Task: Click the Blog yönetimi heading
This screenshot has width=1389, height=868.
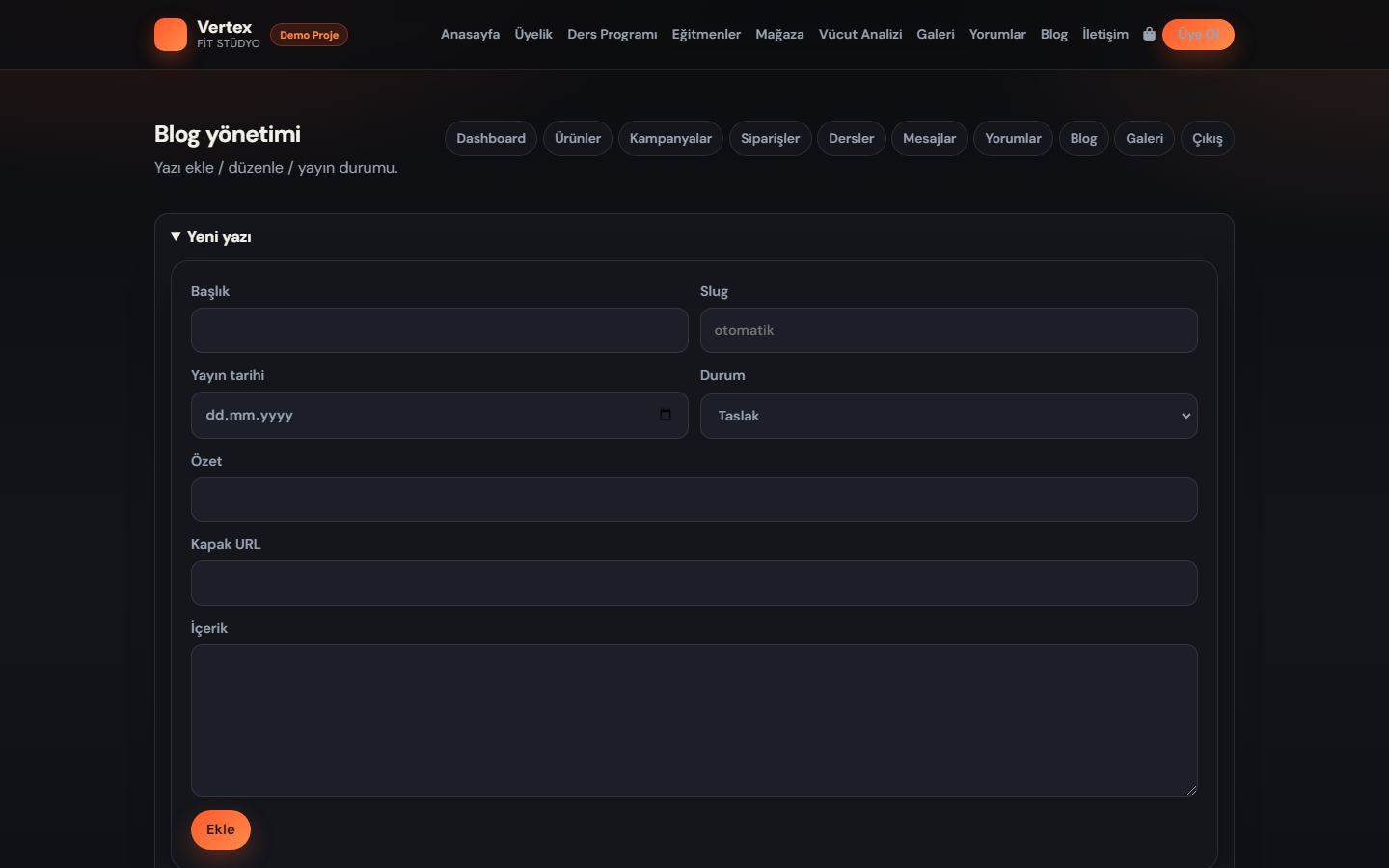Action: [228, 134]
